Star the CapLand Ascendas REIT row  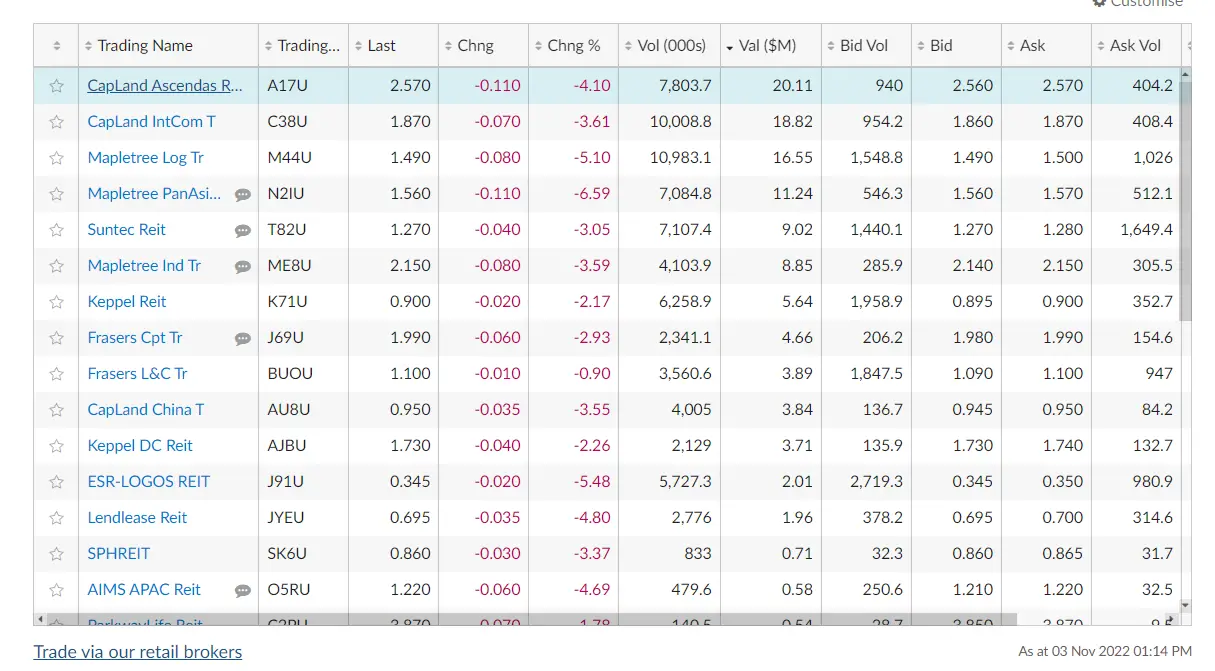click(x=56, y=86)
